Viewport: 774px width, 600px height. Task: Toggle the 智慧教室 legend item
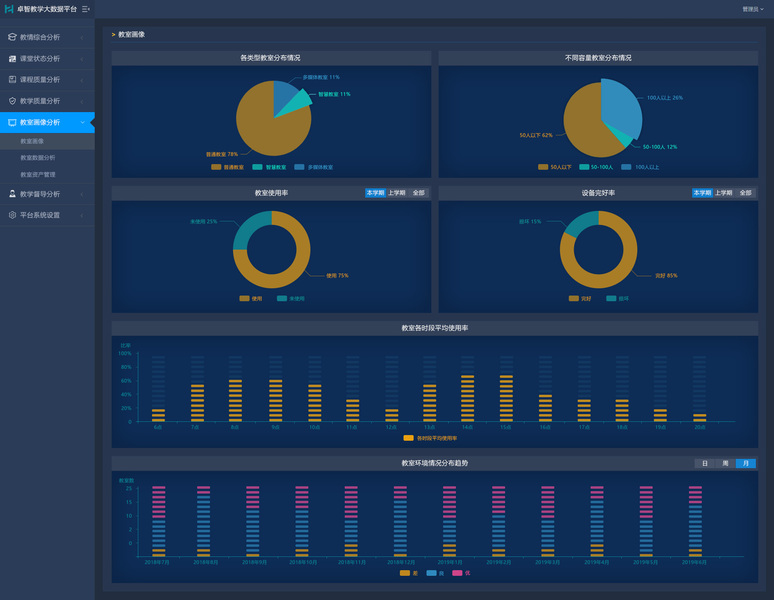pos(269,167)
